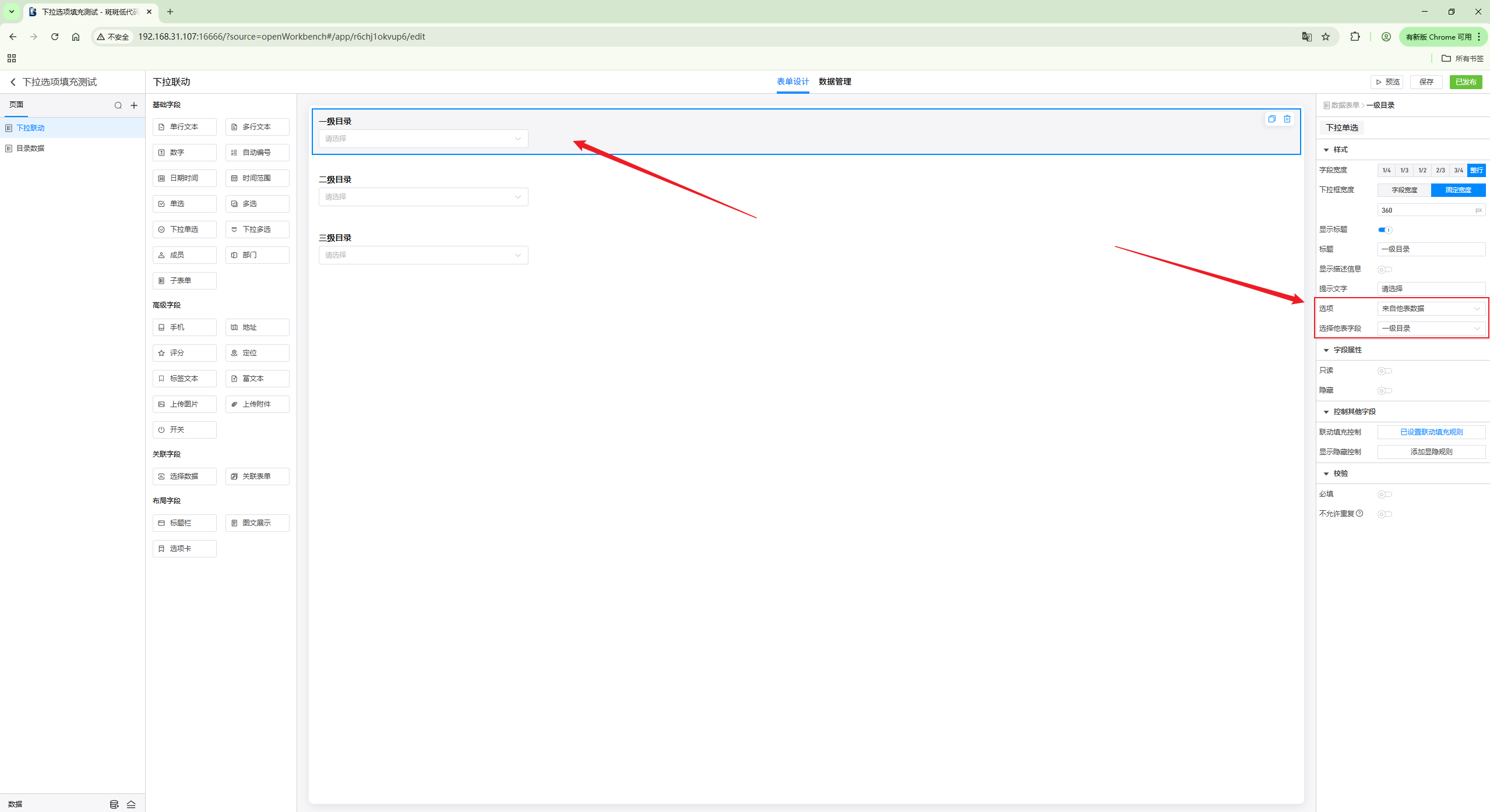Open the 选项 来自他表数据 dropdown
Image resolution: width=1490 pixels, height=812 pixels.
(1431, 309)
